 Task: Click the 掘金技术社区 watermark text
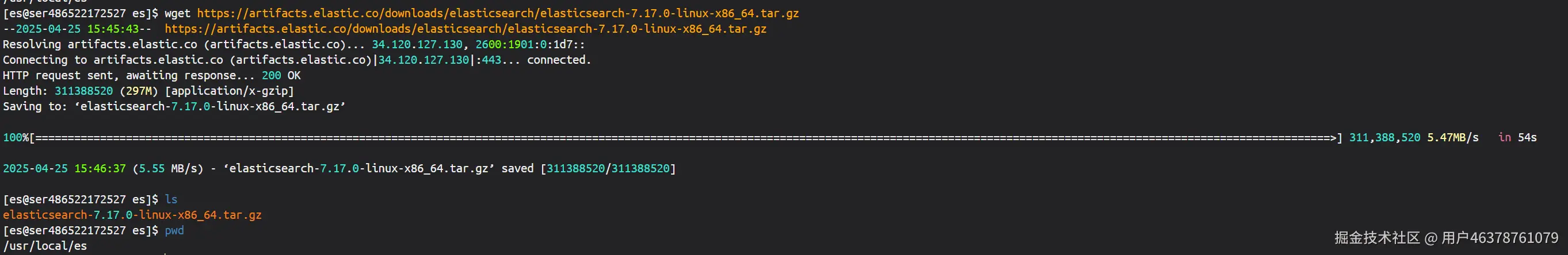click(1377, 238)
